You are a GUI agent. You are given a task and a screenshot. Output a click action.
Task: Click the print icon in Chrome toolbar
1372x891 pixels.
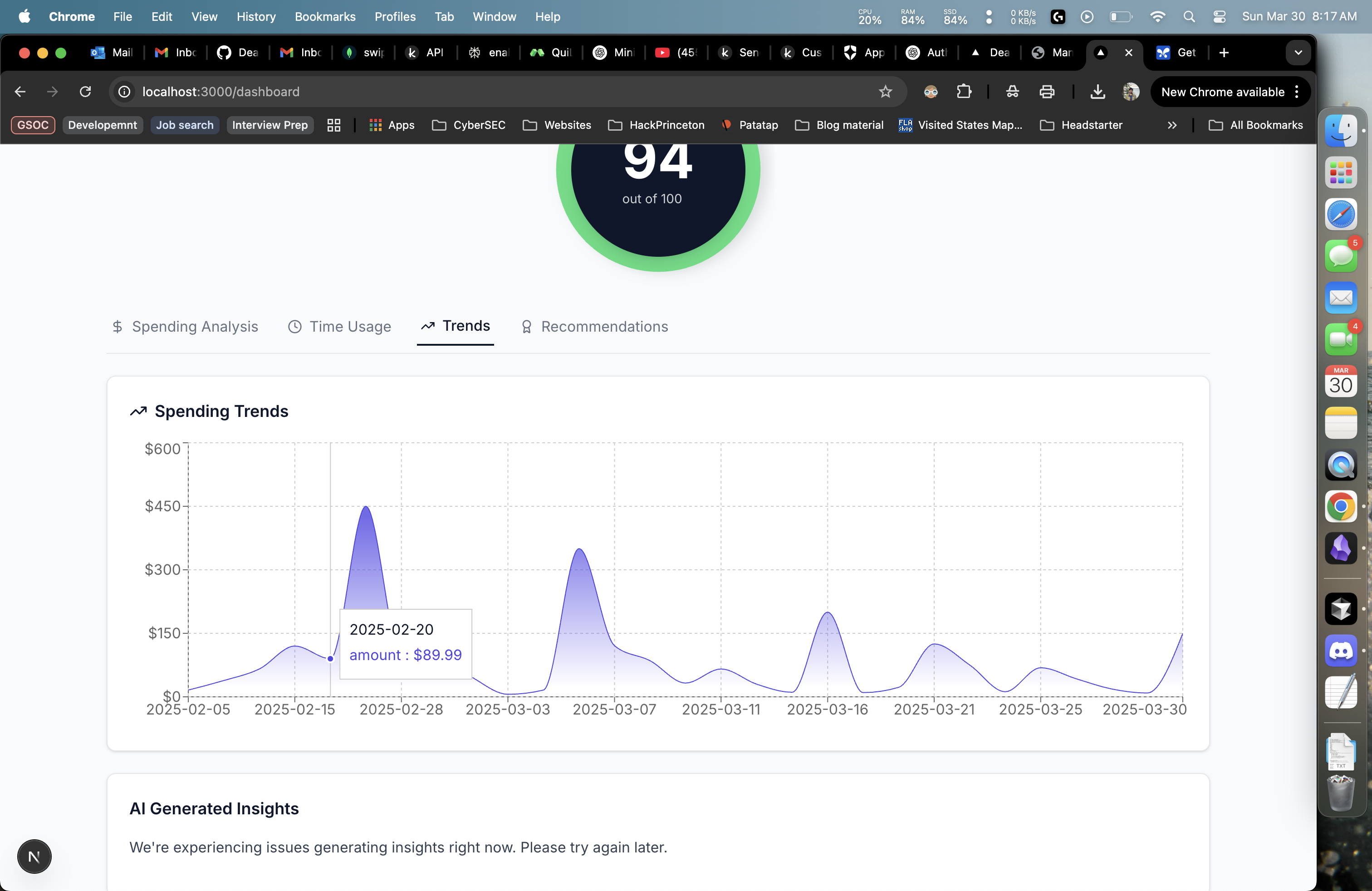(1047, 92)
